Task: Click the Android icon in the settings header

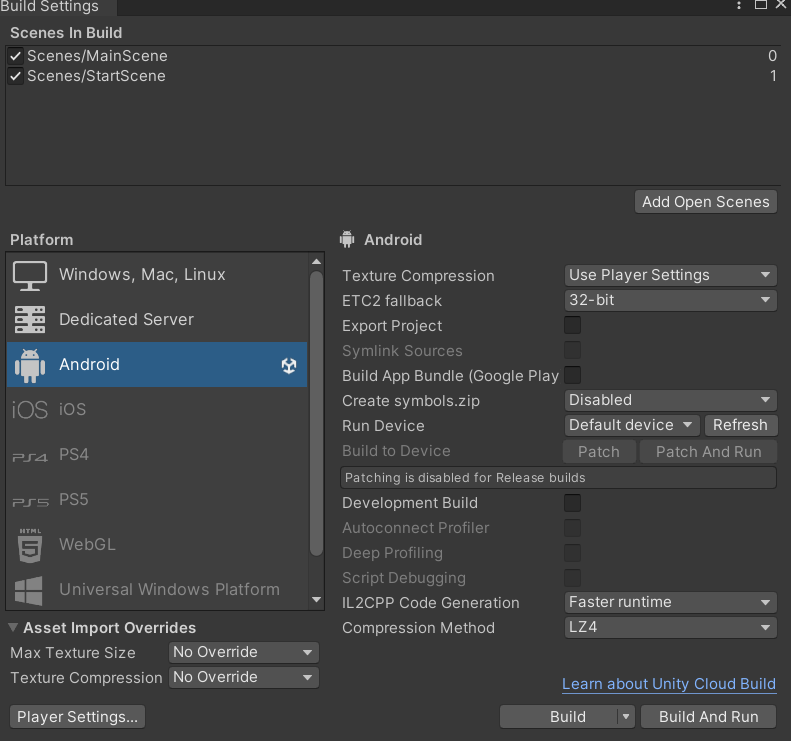Action: 347,239
